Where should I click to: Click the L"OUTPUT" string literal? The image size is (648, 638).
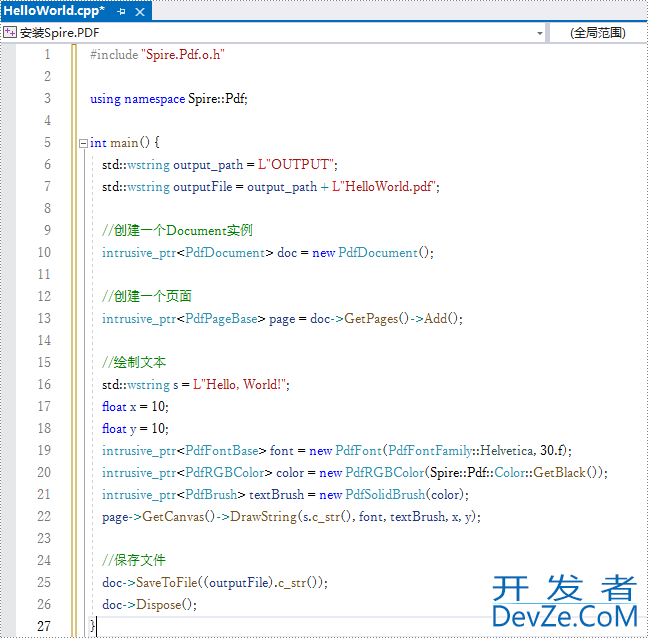click(296, 164)
